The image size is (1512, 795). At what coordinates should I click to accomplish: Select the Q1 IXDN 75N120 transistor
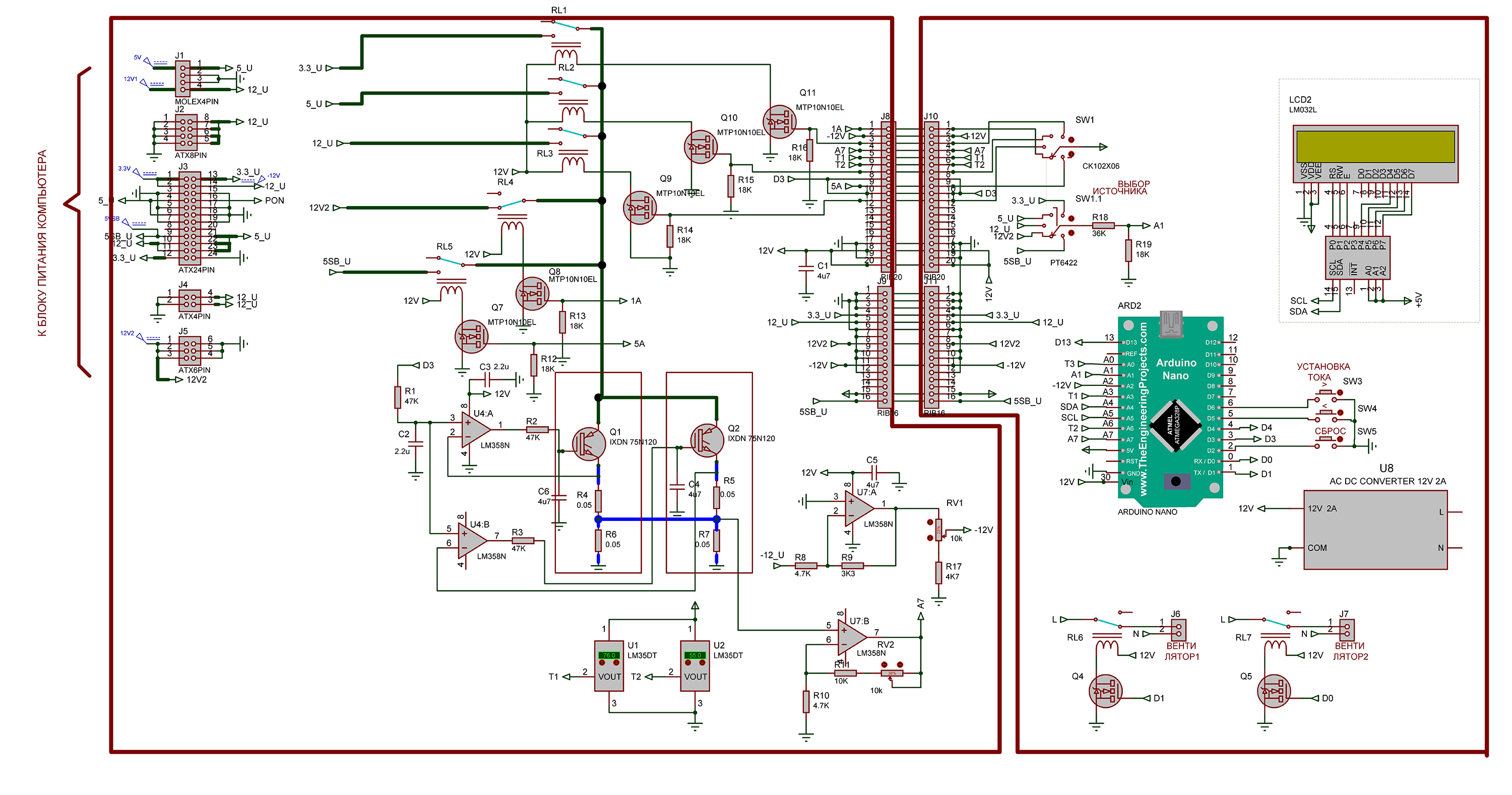coord(589,444)
